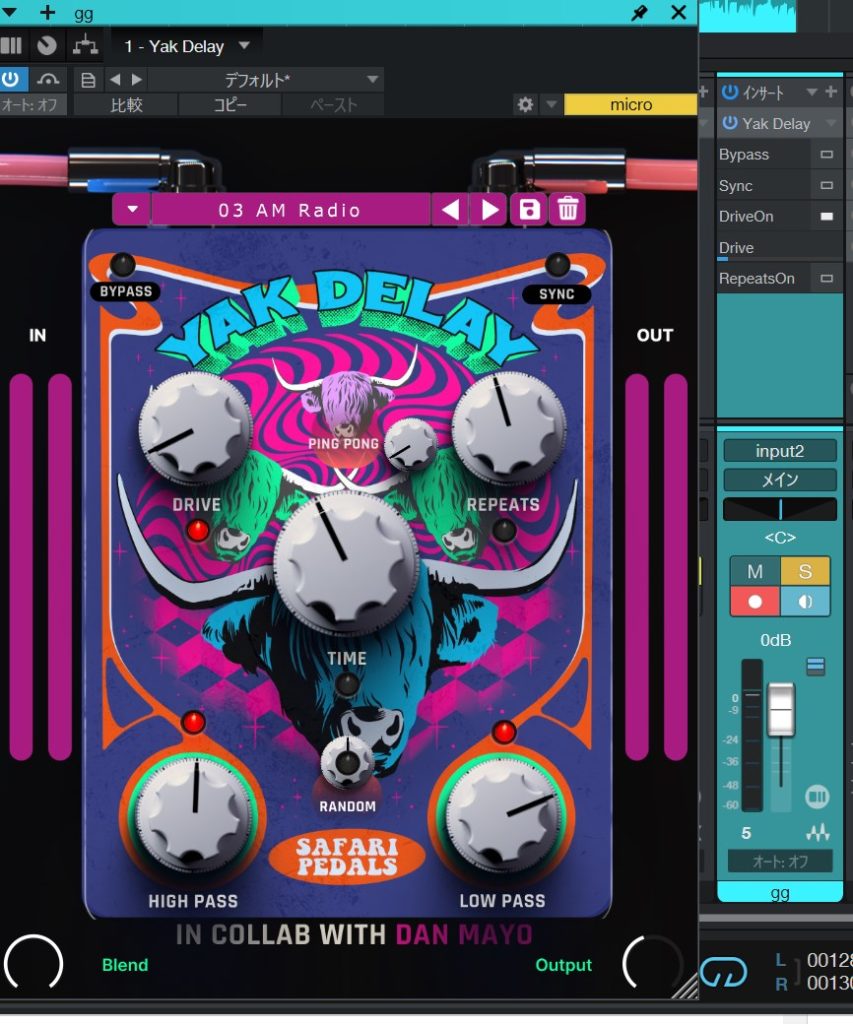
Task: Click the routing/channel editor icon
Action: pos(86,46)
